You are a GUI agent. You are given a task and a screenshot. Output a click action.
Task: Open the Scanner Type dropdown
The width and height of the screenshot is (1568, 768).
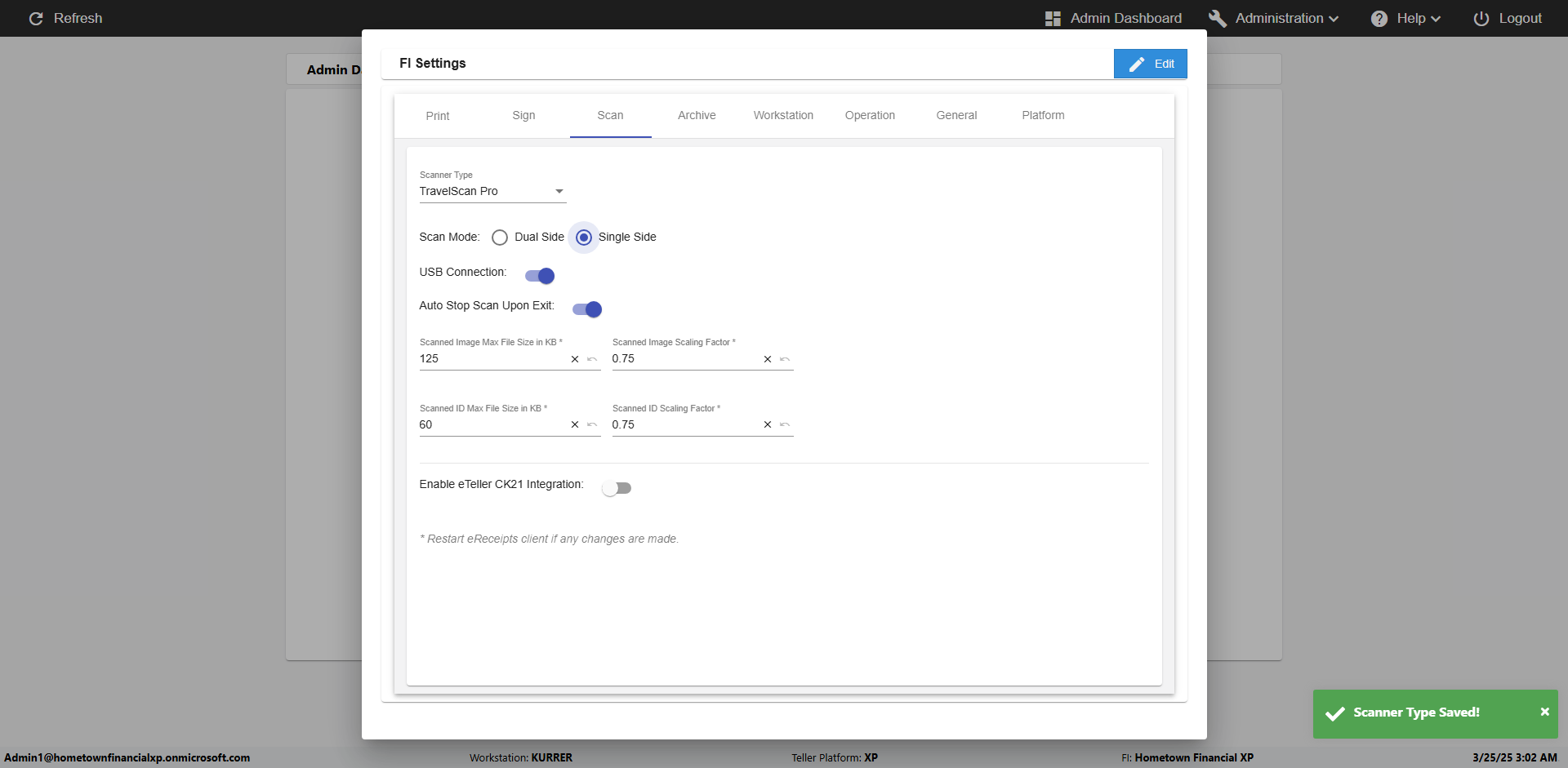click(x=492, y=191)
